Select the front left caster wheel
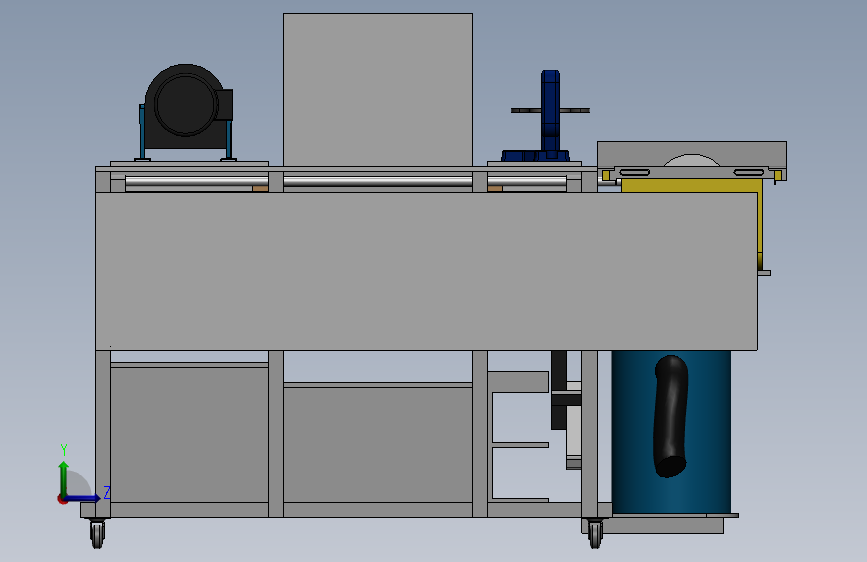Screen dimensions: 867x562 pos(97,534)
